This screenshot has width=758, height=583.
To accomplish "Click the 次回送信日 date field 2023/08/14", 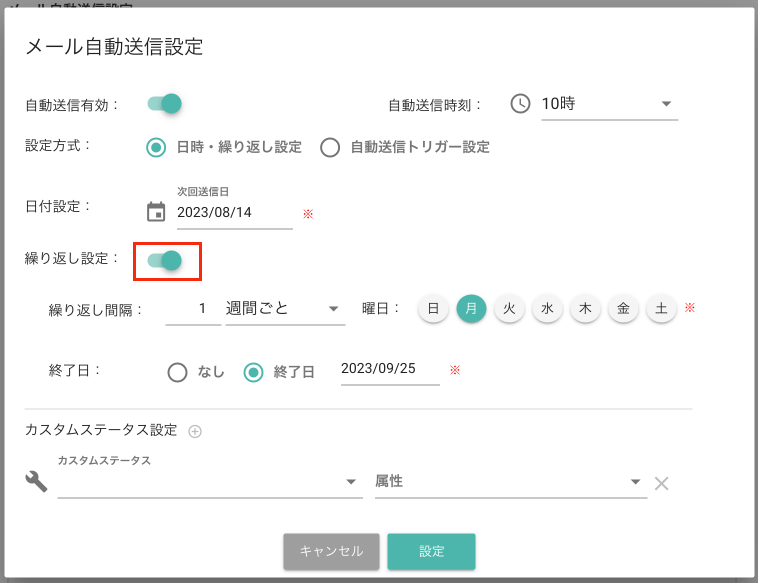I will 234,213.
